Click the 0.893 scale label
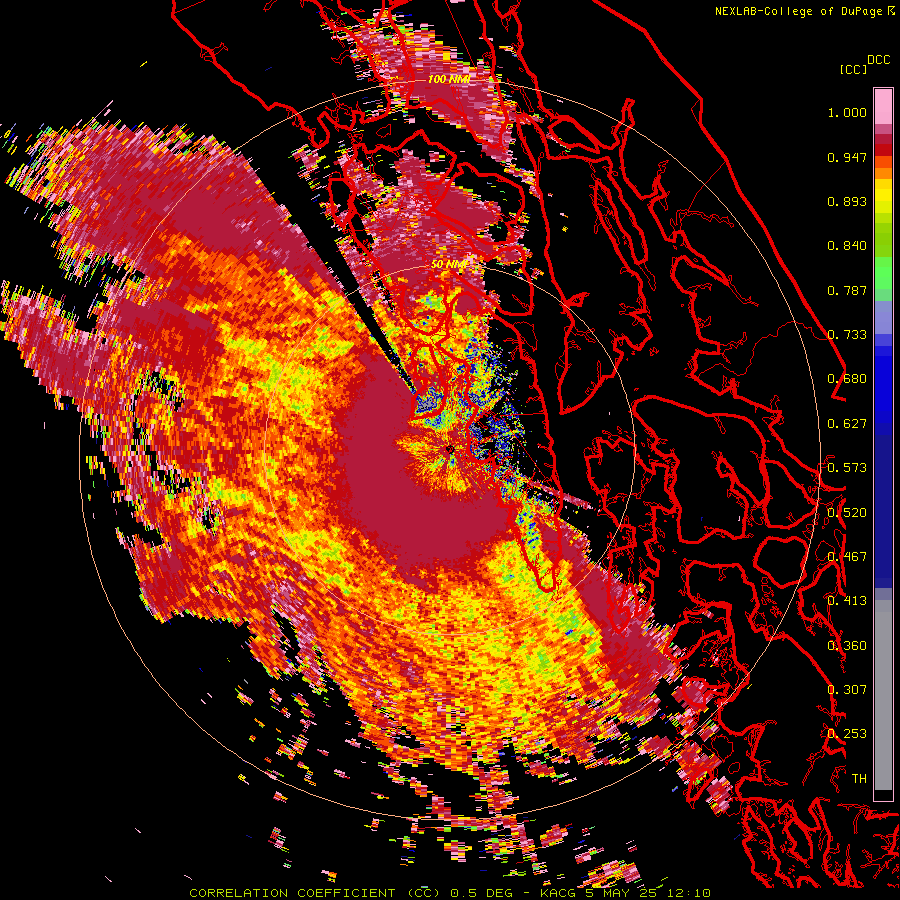Viewport: 900px width, 900px height. point(847,201)
